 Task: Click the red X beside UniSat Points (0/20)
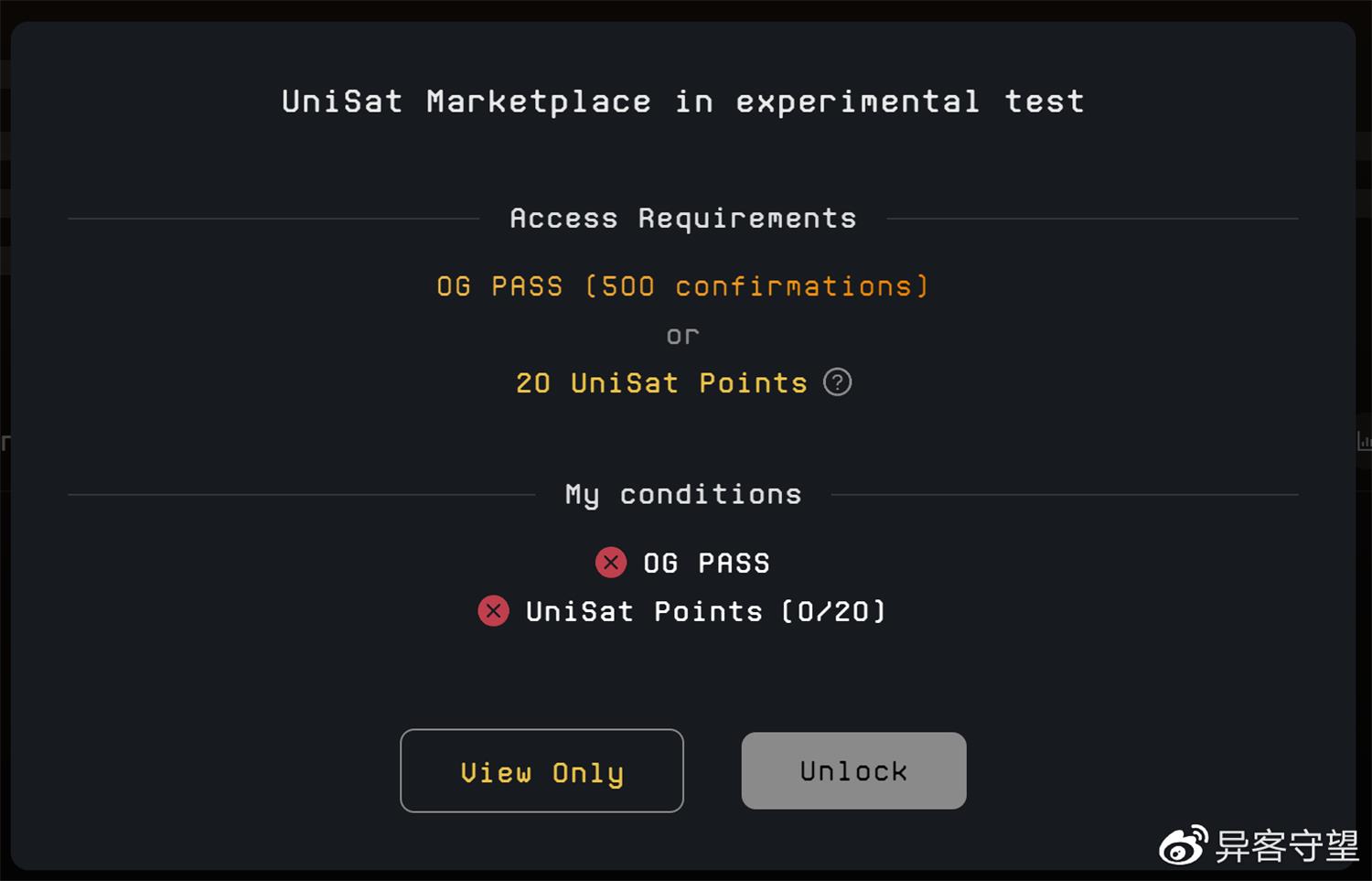click(493, 611)
